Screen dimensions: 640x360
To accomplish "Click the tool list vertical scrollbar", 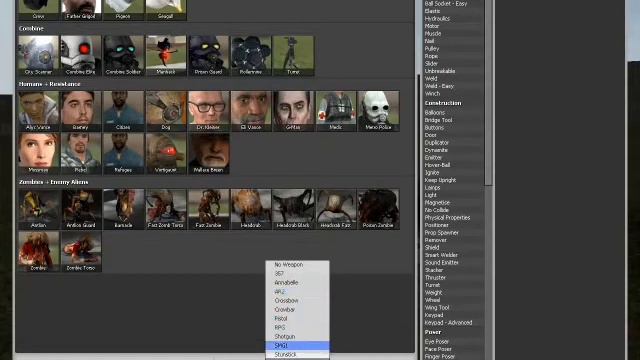I will 489,93.
